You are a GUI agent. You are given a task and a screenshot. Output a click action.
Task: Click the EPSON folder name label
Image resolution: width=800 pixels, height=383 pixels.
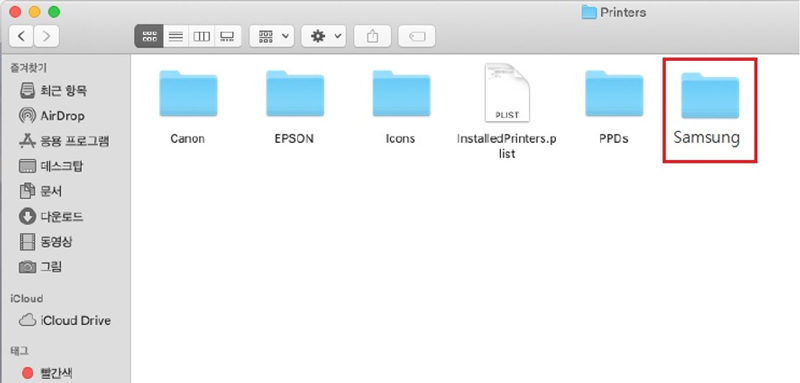click(x=294, y=139)
